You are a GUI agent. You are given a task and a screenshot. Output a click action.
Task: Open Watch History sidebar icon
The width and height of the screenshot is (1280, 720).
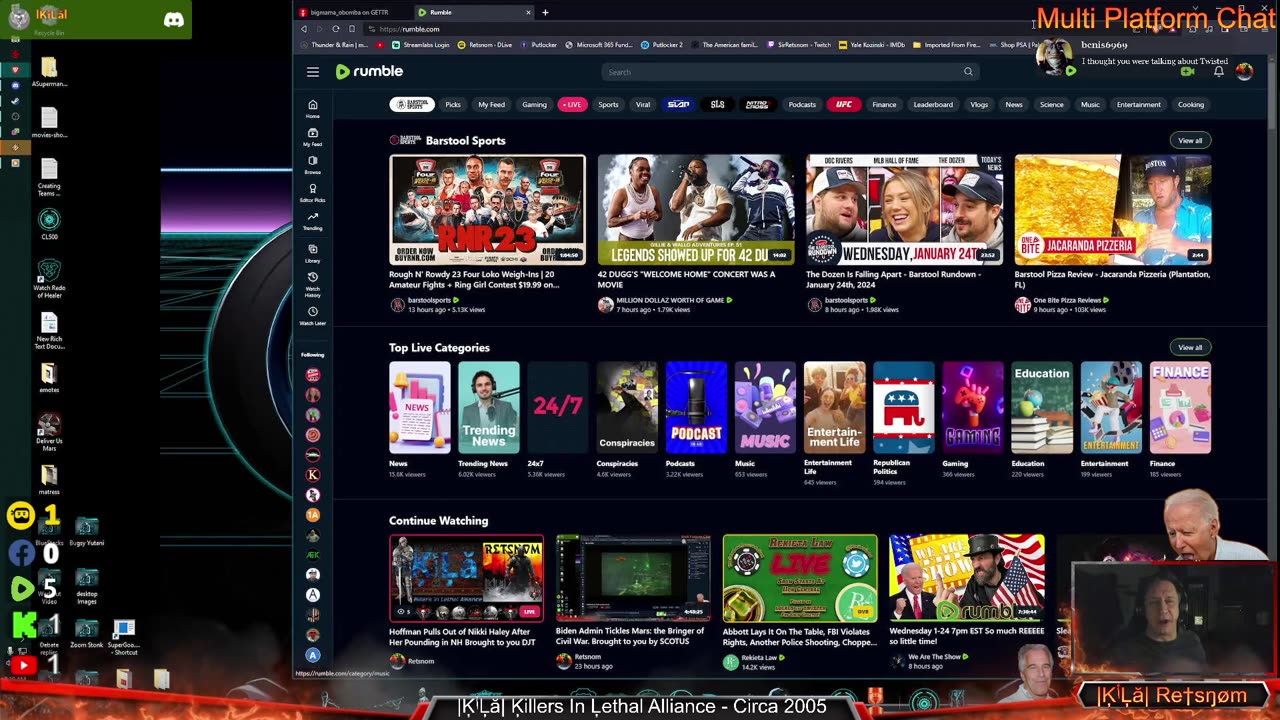coord(313,283)
